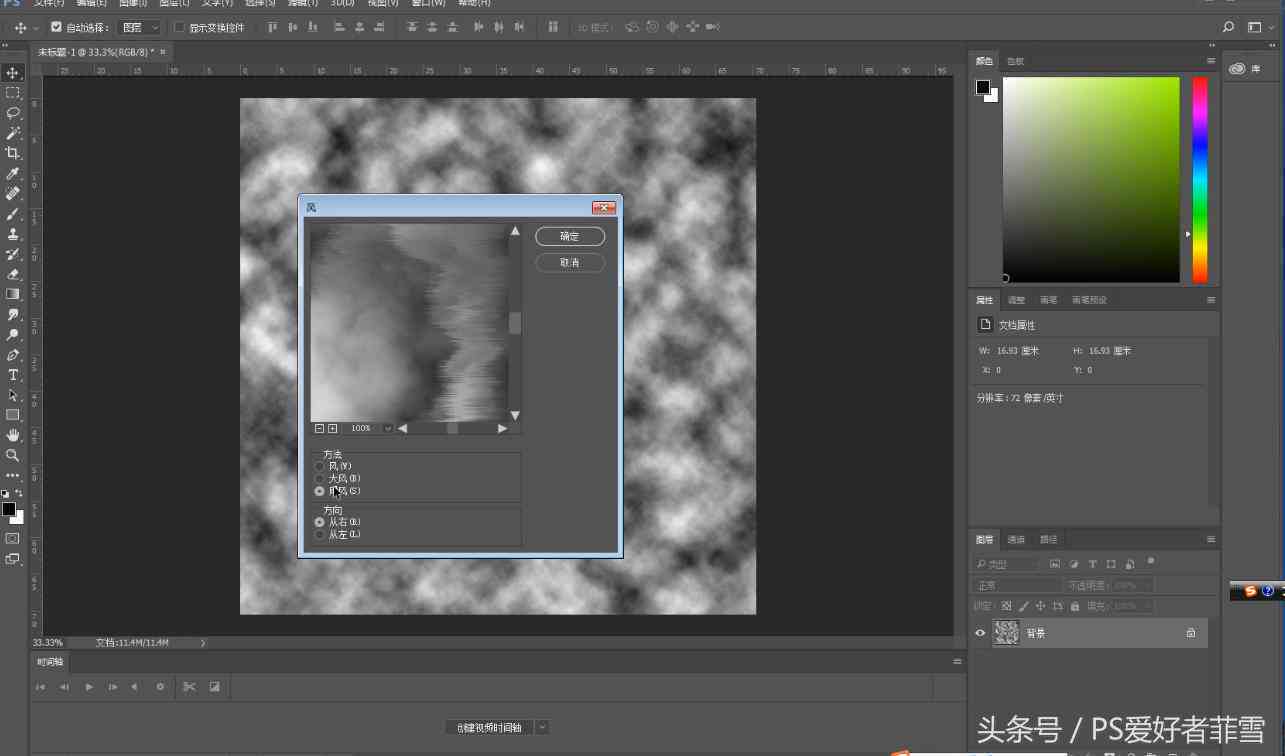Select the Horizontal Type tool
This screenshot has width=1285, height=756.
point(13,375)
